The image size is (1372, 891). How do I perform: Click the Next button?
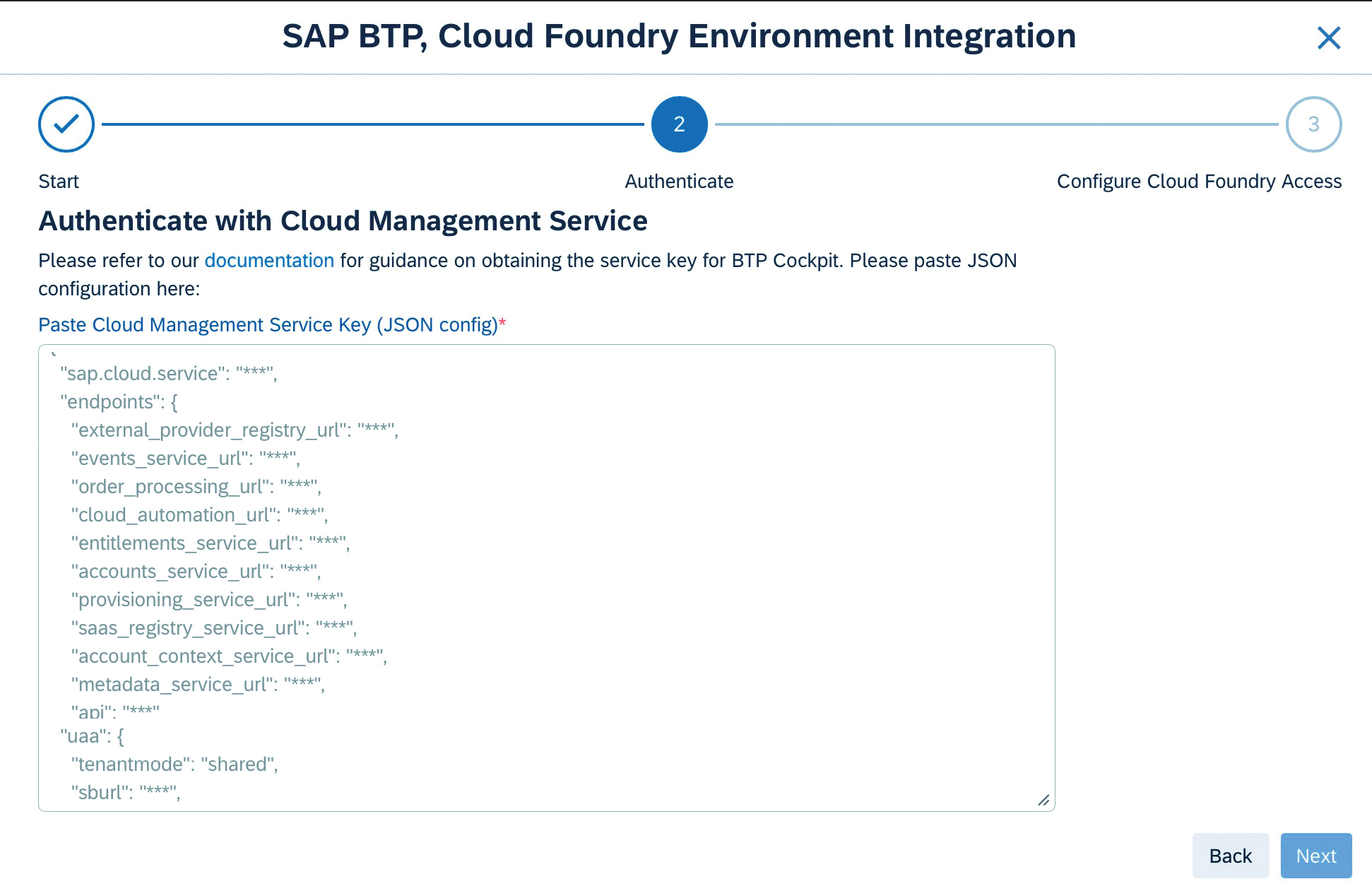click(1315, 856)
